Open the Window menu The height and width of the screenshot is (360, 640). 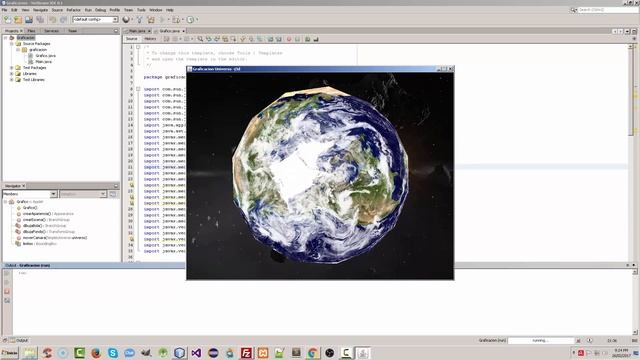pyautogui.click(x=156, y=10)
